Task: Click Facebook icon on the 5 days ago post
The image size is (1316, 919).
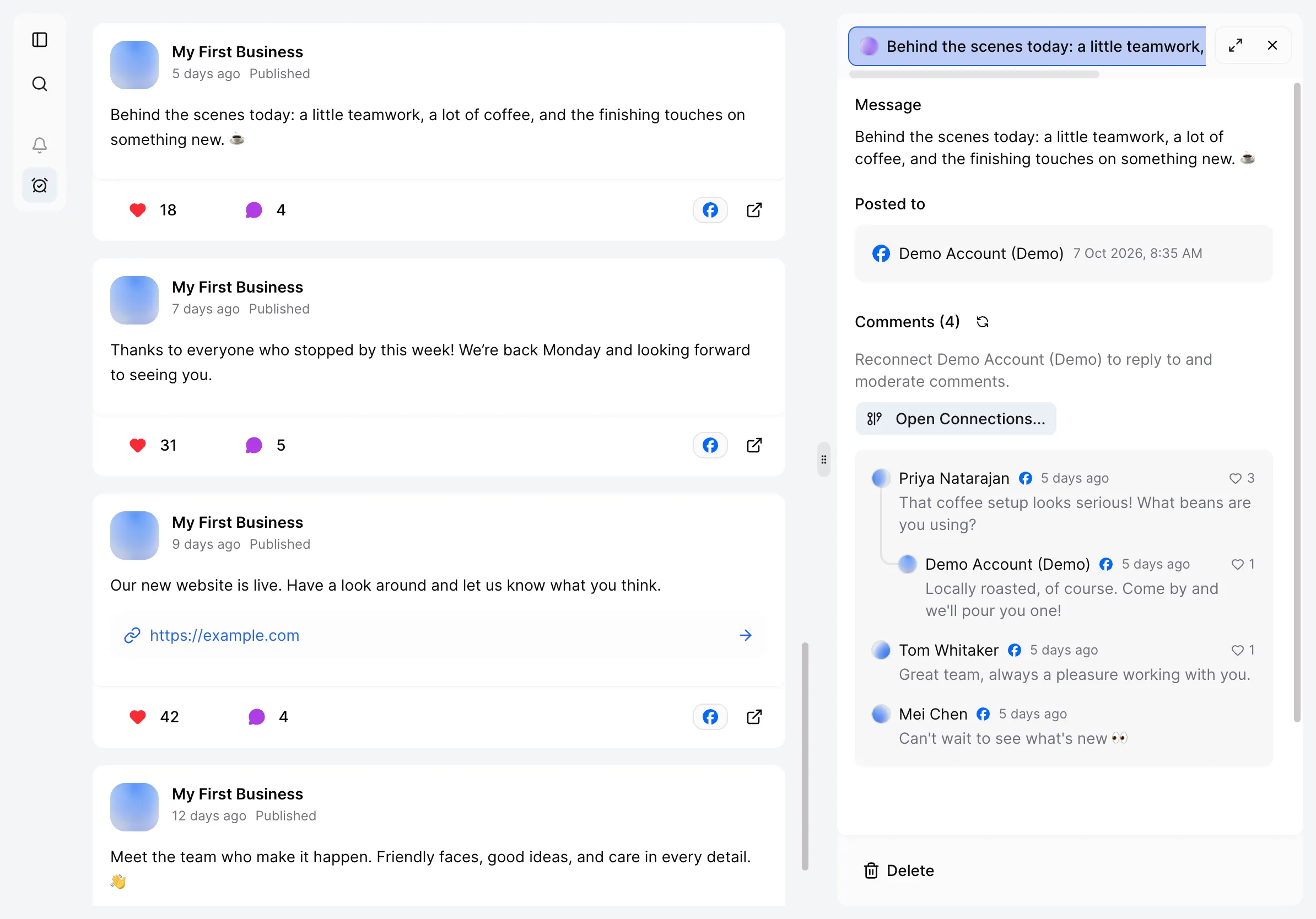Action: tap(710, 210)
